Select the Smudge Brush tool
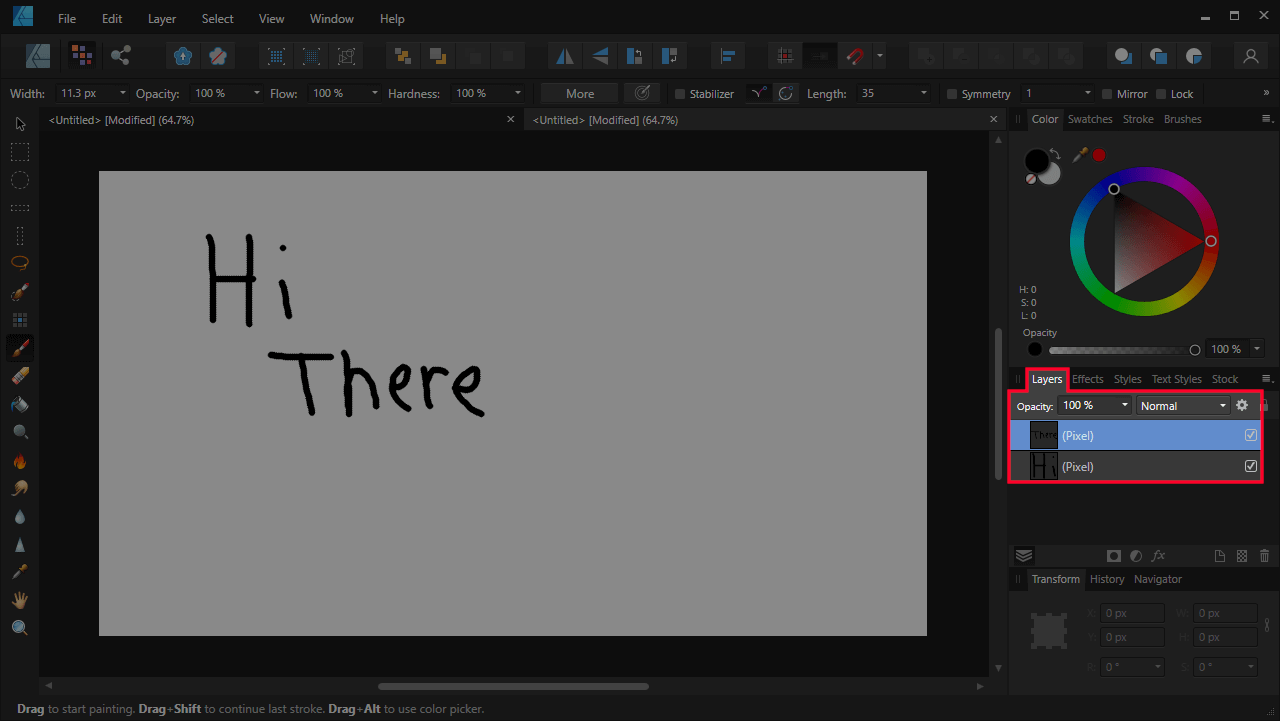 click(x=19, y=487)
